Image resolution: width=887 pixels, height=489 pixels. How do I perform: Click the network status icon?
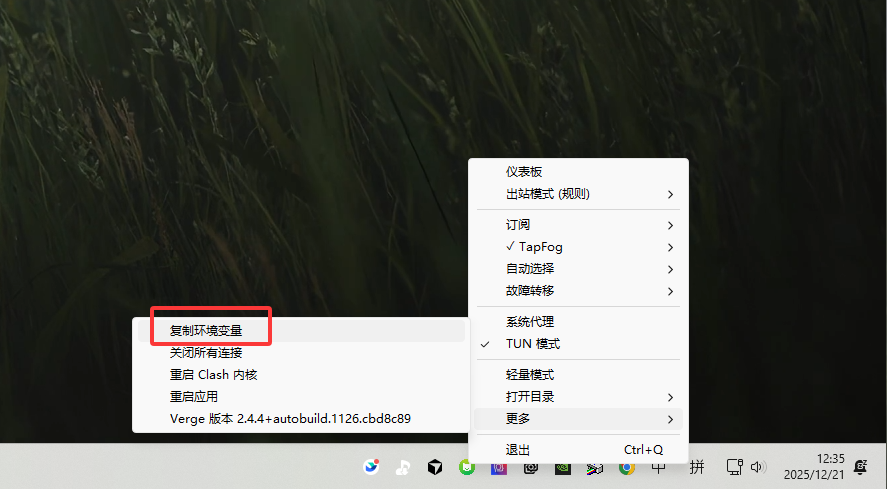click(x=734, y=467)
